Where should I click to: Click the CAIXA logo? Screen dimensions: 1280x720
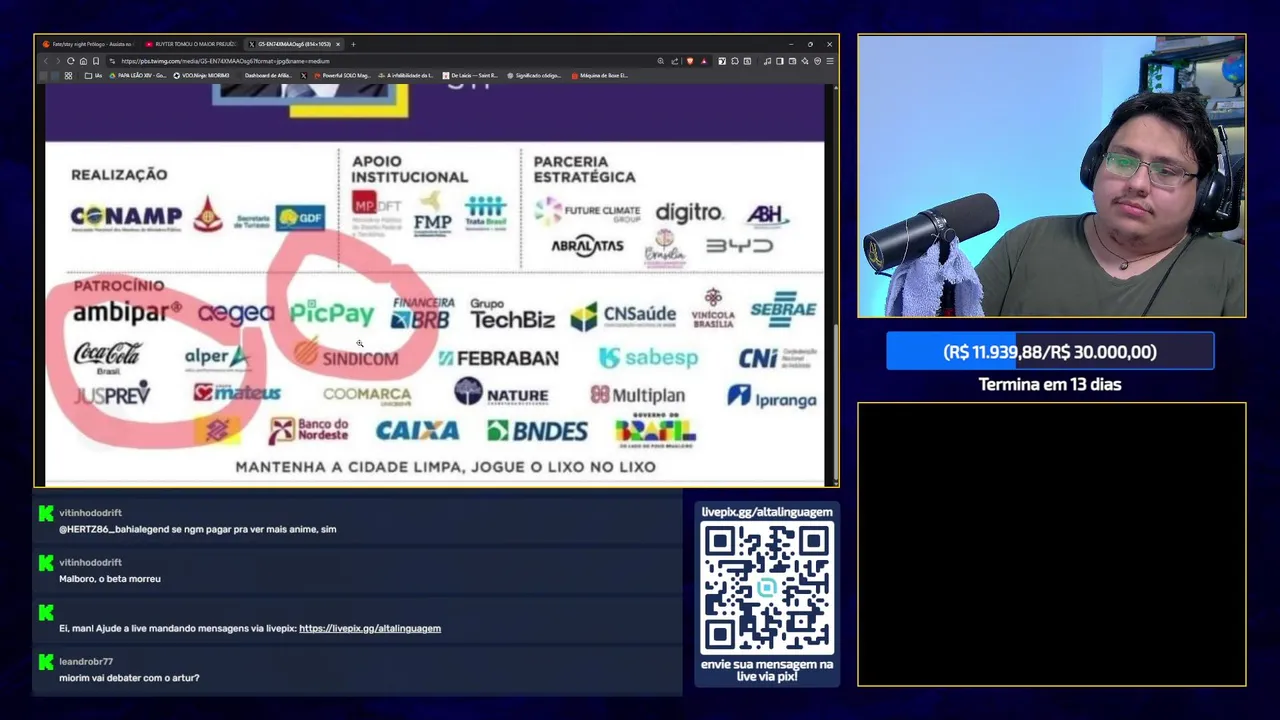(x=417, y=431)
